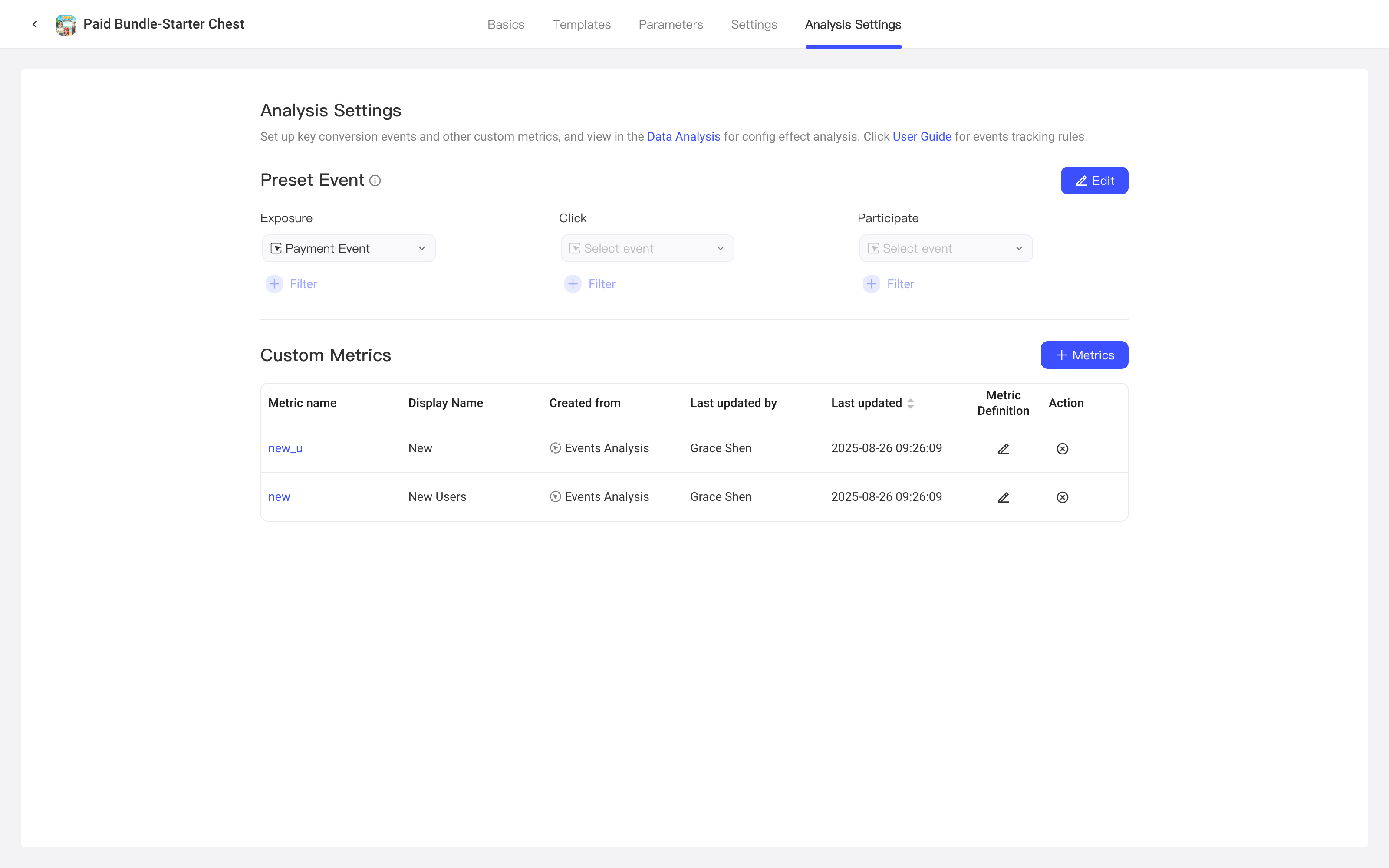Open the new metric name link
Screen dimensions: 1389x868
279,497
